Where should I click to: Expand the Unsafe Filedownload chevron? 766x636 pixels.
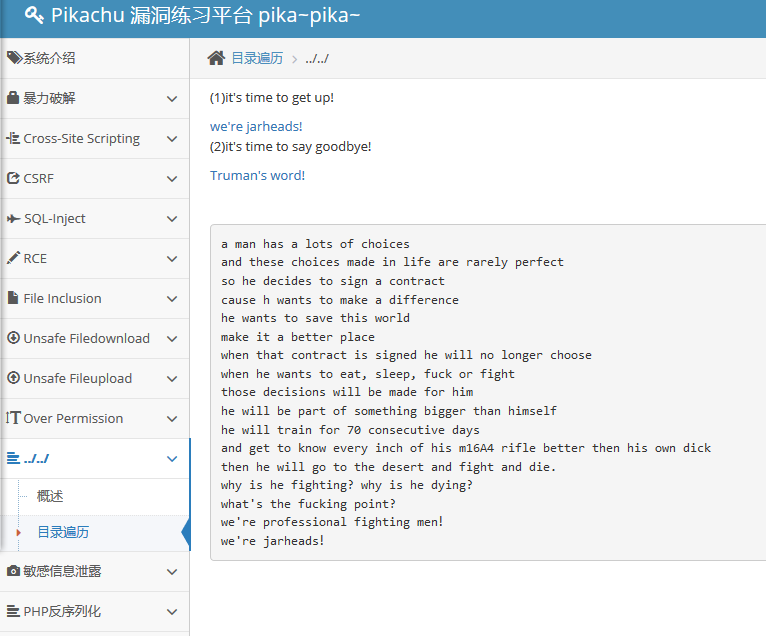coord(172,339)
